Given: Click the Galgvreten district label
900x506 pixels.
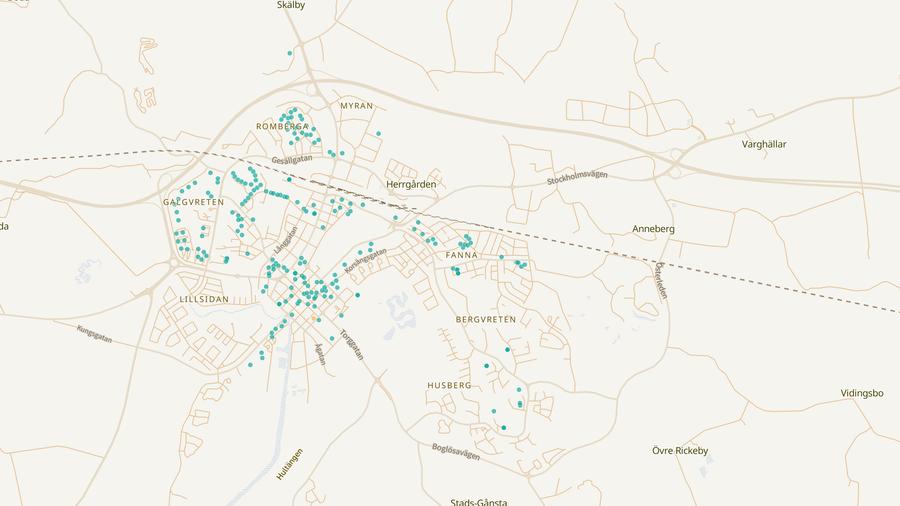Looking at the screenshot, I should 193,202.
